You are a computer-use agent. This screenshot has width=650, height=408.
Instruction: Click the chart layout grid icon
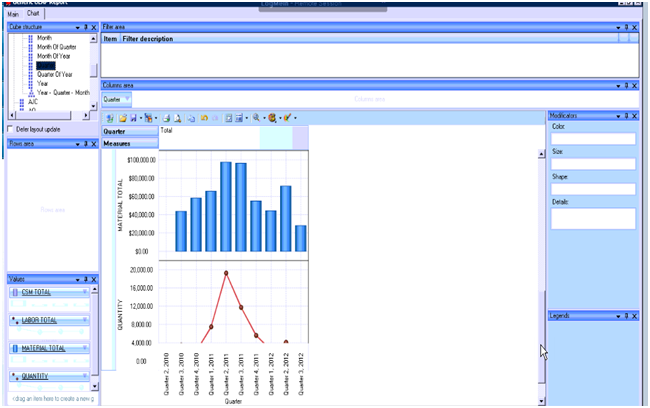239,119
